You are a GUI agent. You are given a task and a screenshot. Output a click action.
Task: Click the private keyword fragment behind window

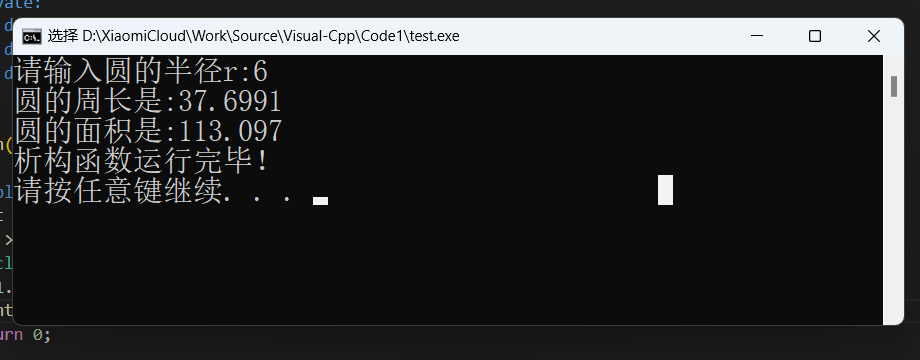(x=21, y=4)
